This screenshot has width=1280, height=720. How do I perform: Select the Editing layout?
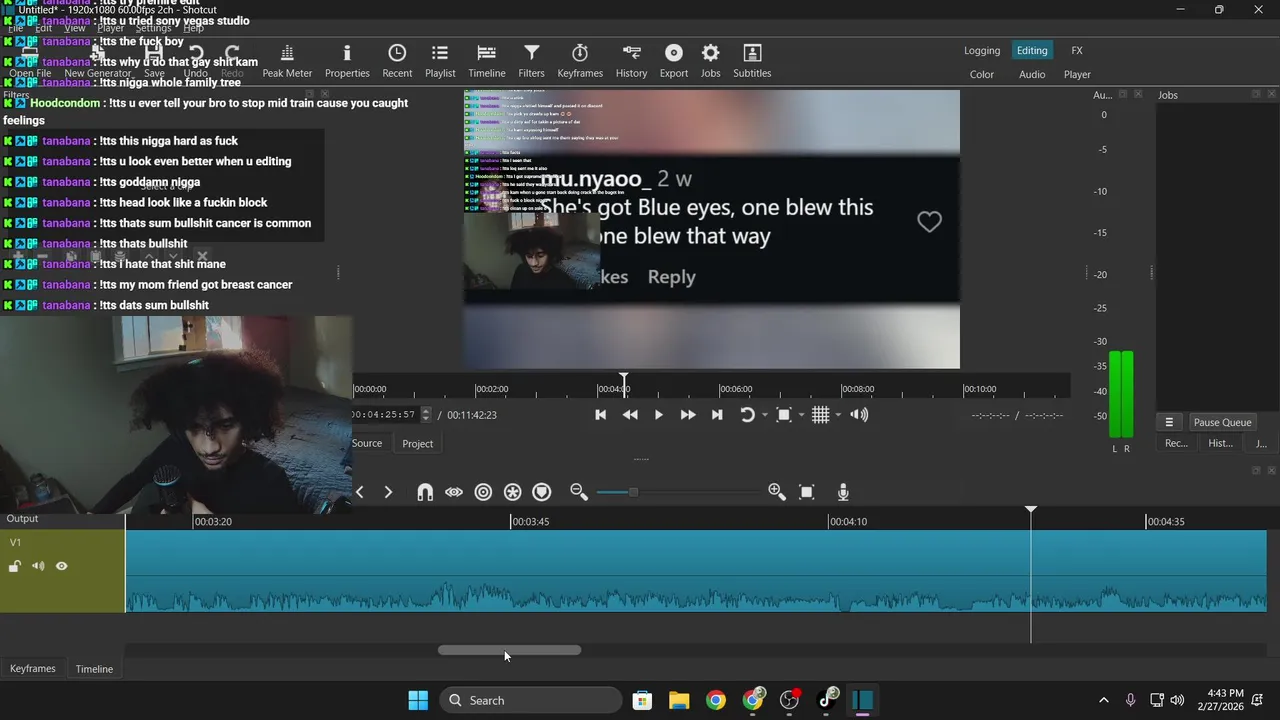point(1032,51)
